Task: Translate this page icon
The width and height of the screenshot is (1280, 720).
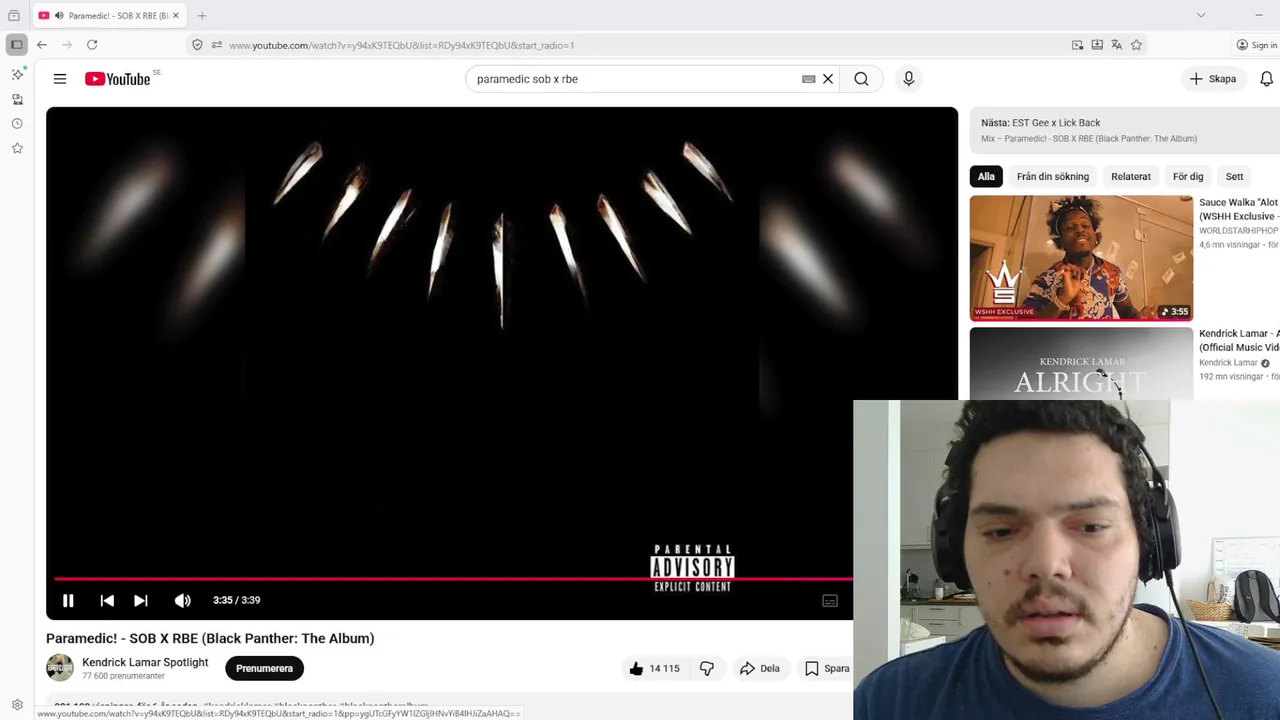Action: (x=1117, y=45)
